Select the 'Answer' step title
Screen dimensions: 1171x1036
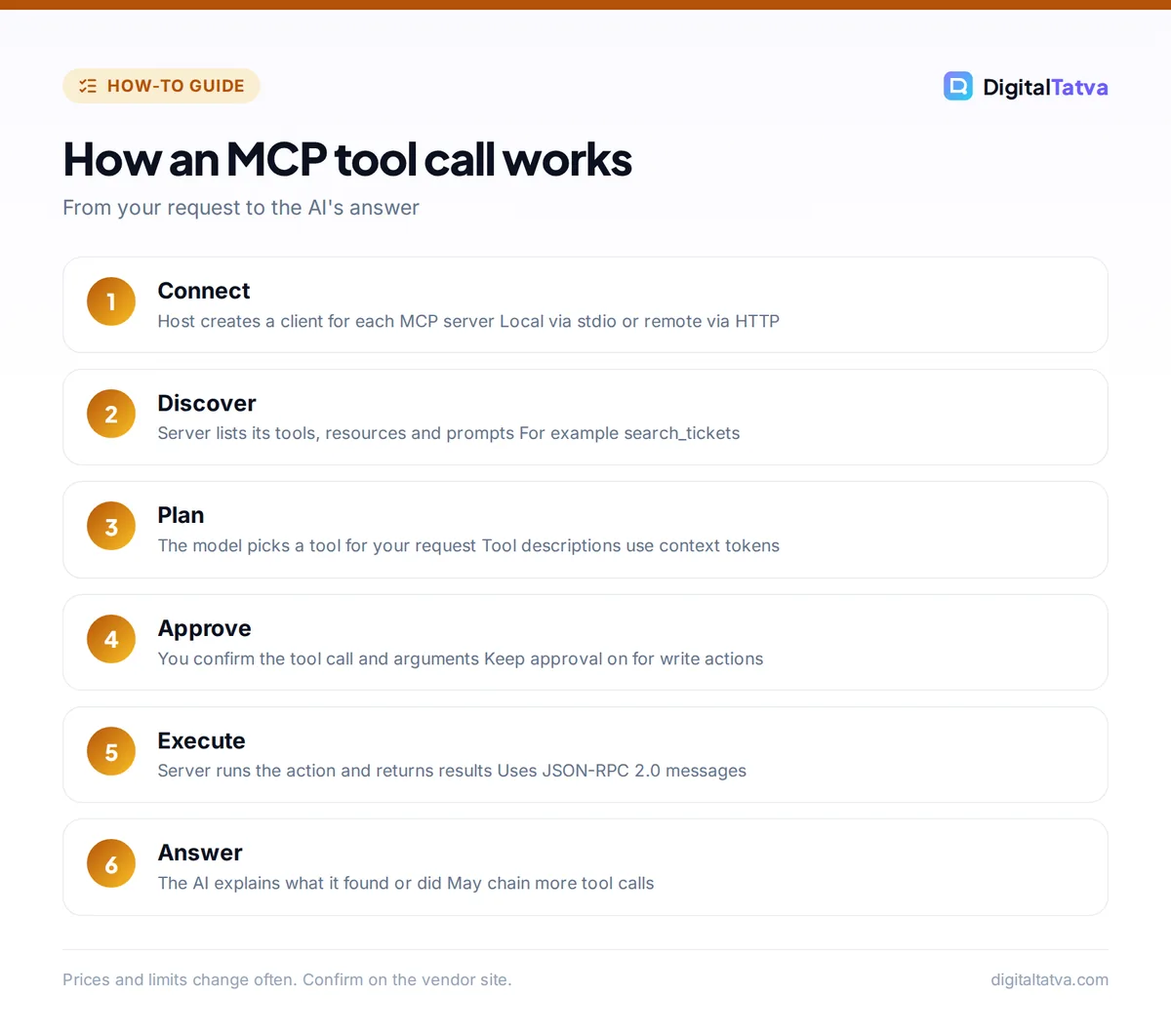200,853
